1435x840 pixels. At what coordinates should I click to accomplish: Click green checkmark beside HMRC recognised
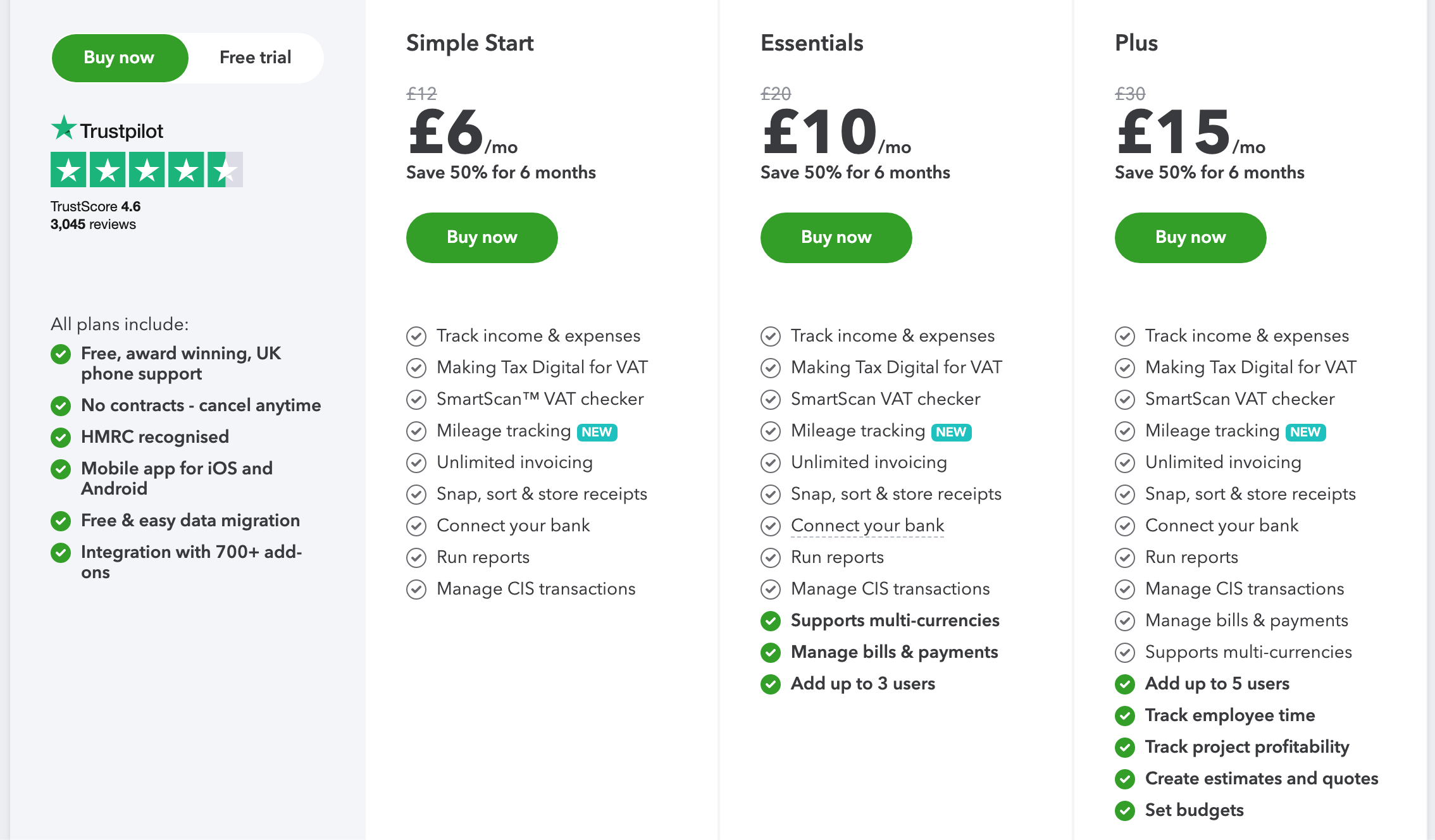click(61, 437)
